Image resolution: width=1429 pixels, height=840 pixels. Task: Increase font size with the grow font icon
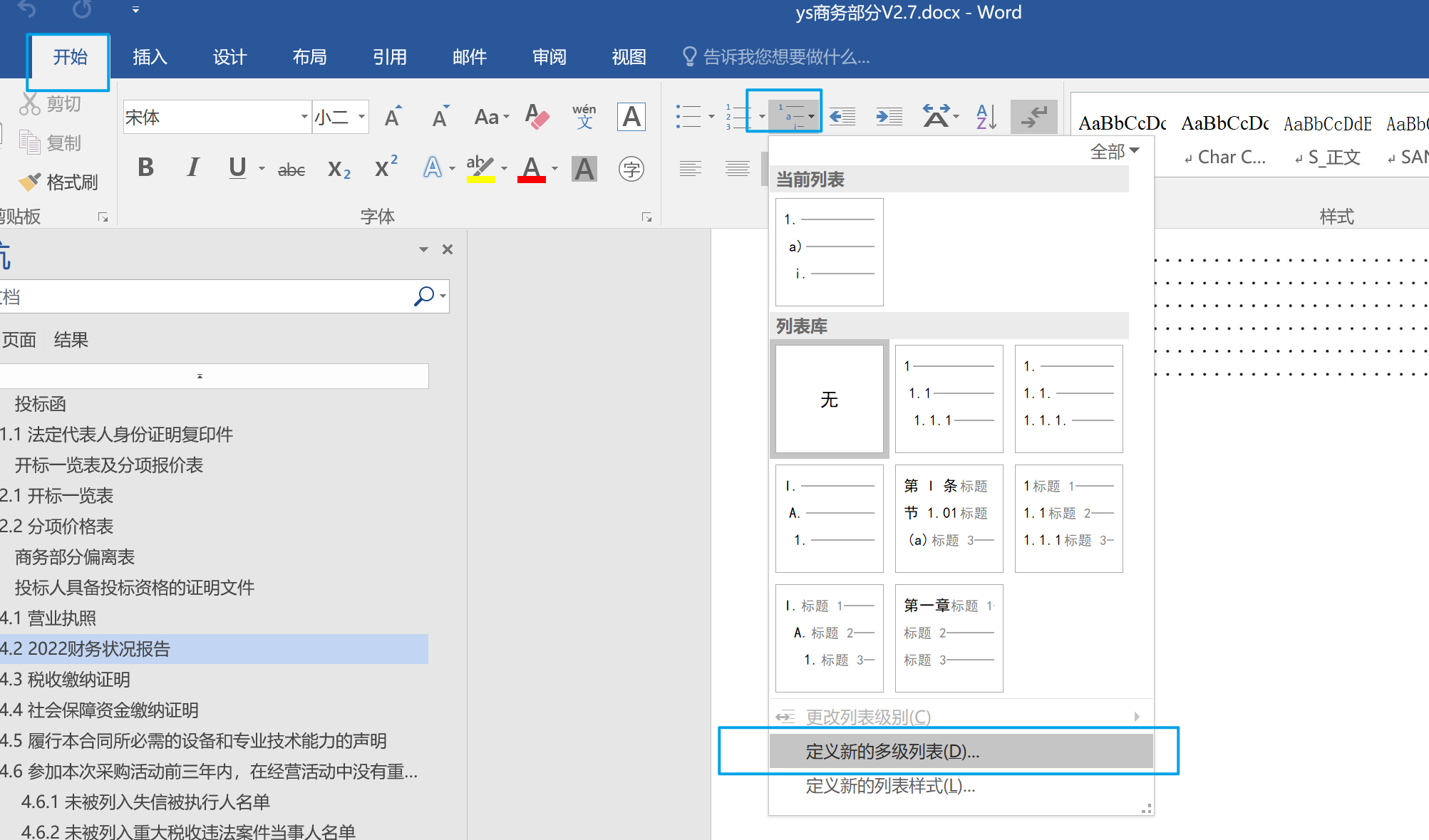tap(393, 116)
